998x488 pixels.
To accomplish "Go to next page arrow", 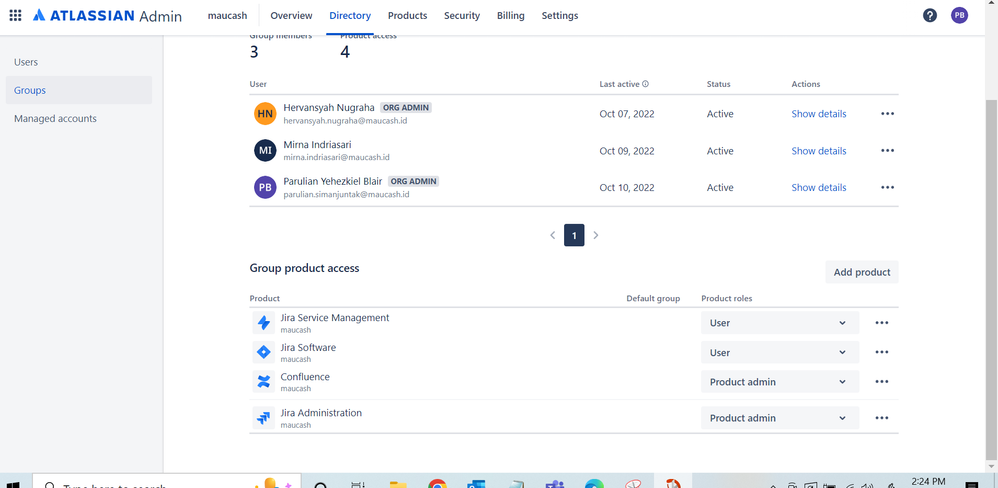I will (596, 235).
